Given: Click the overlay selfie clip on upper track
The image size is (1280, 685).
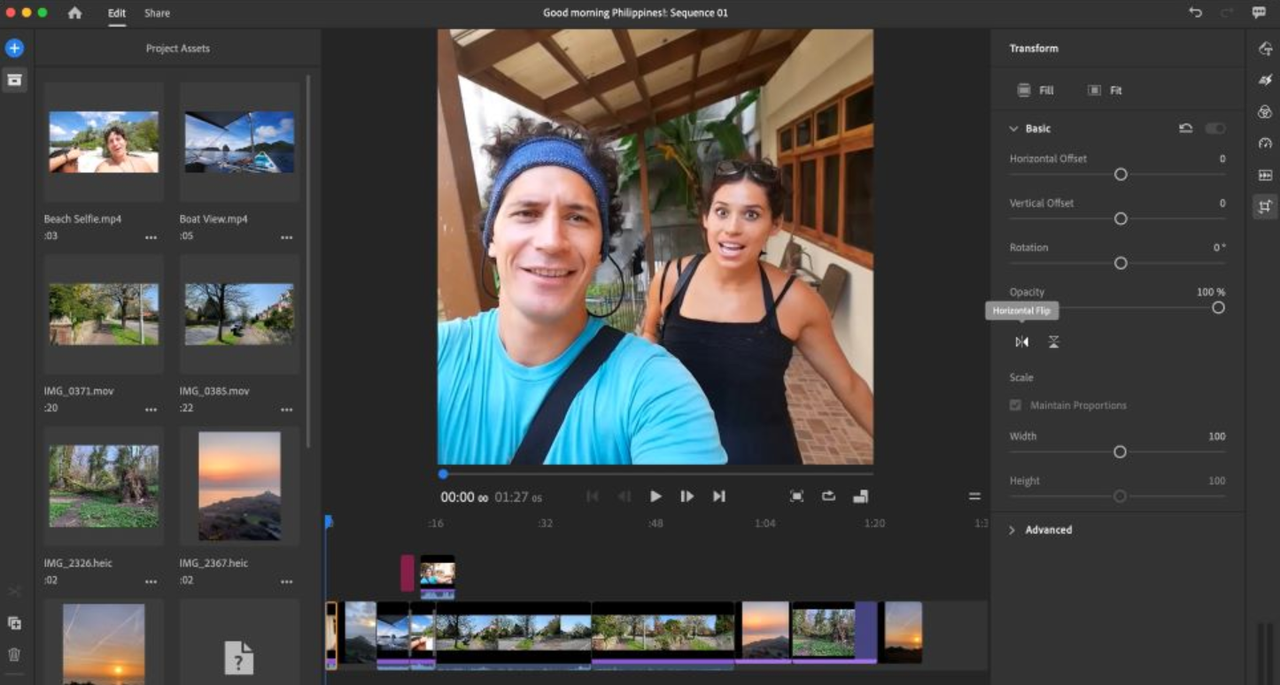Looking at the screenshot, I should pyautogui.click(x=437, y=576).
